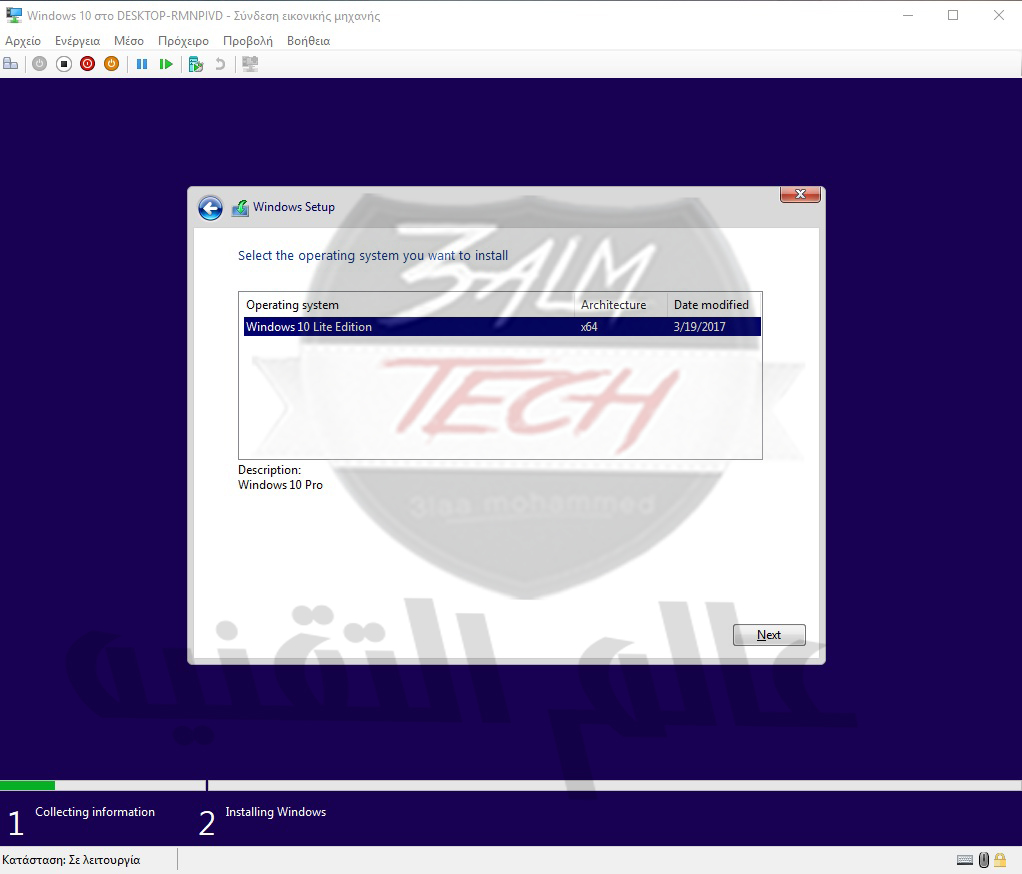Maximize the virtual machine connection window
The image size is (1022, 874).
coord(953,15)
